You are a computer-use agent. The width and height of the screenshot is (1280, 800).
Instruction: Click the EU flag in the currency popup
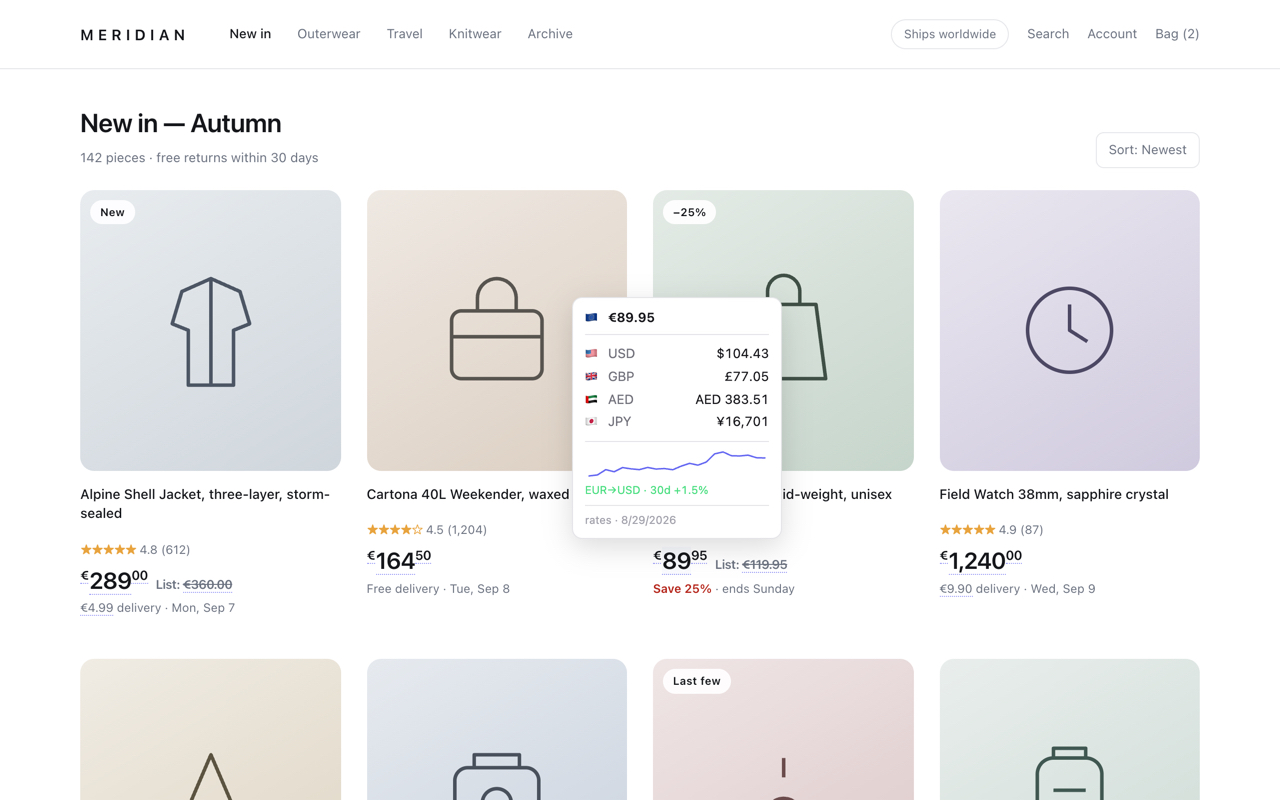(x=591, y=318)
